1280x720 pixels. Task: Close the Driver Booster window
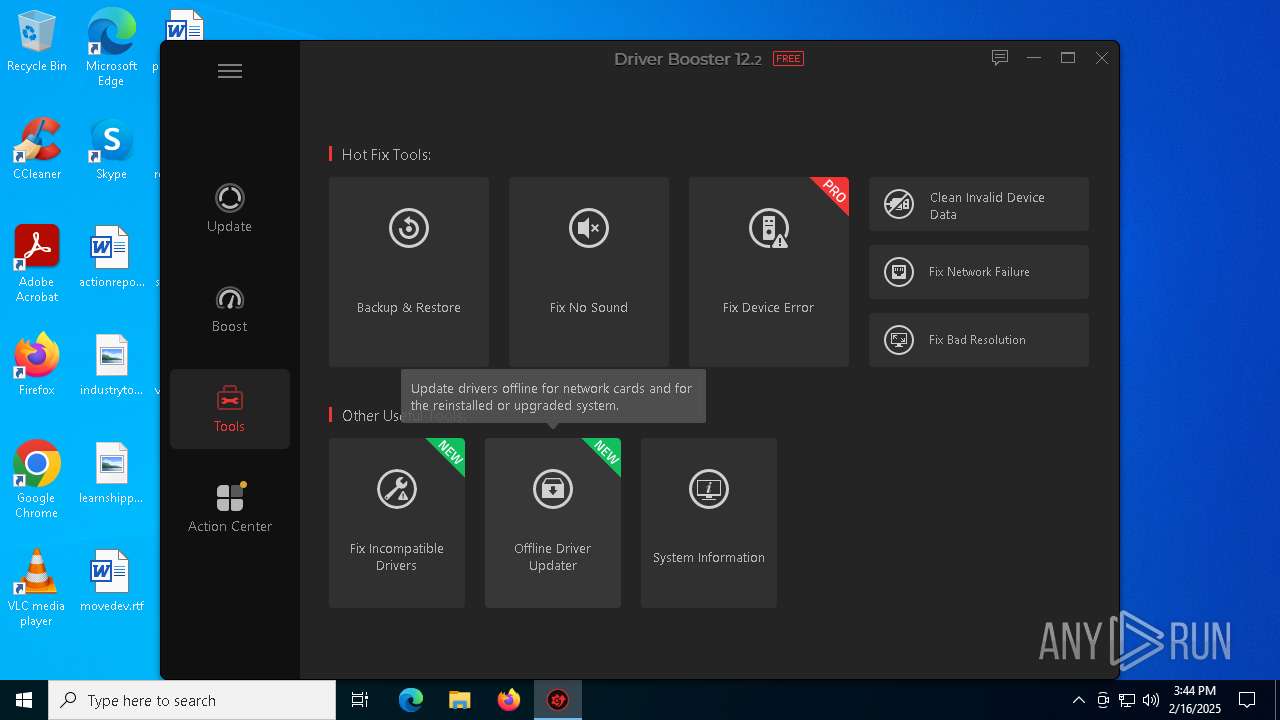(x=1102, y=58)
